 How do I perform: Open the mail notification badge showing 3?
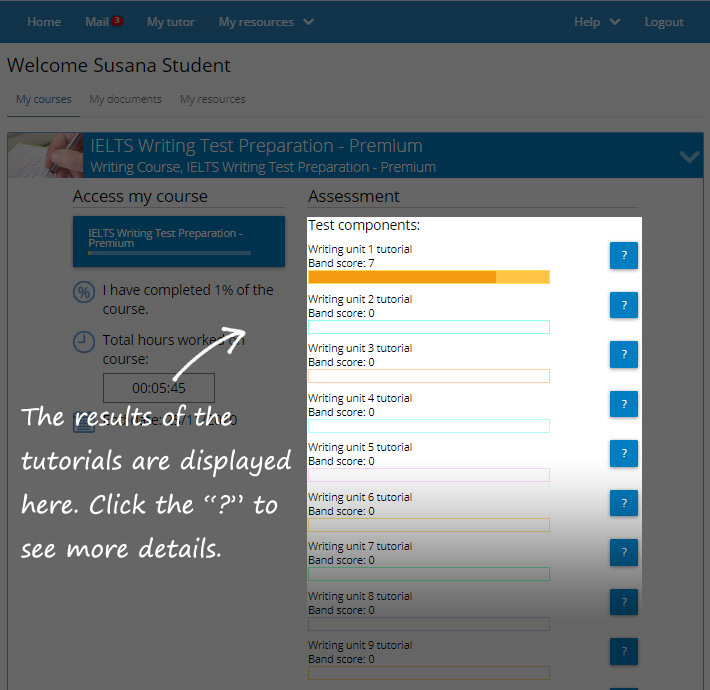tap(117, 20)
